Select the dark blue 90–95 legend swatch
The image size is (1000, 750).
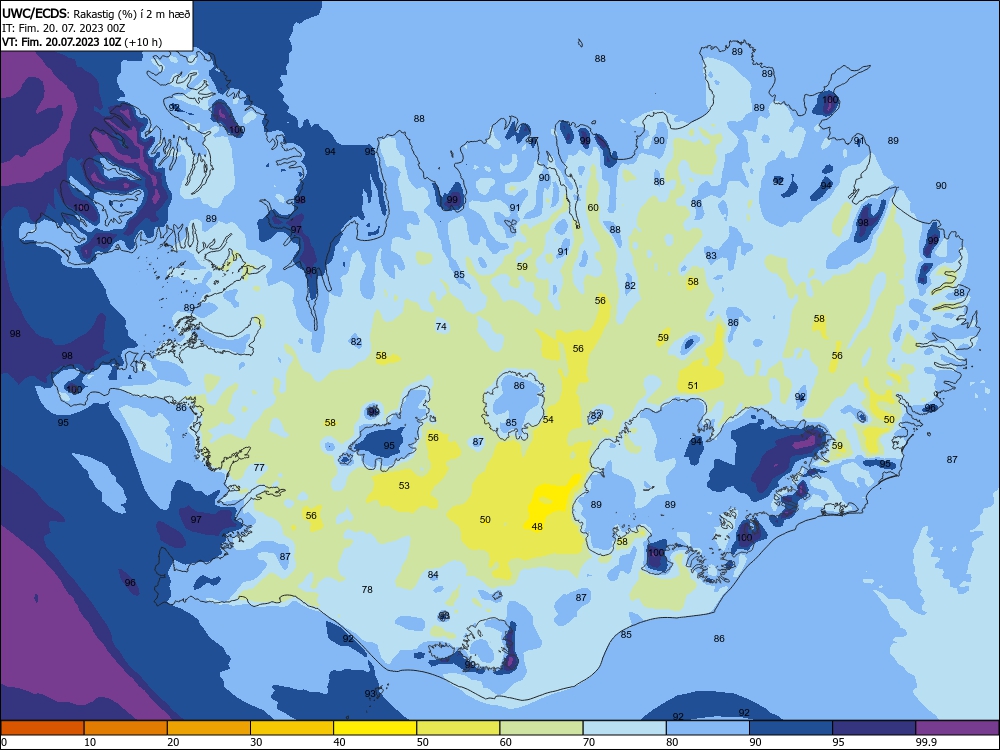pos(791,728)
